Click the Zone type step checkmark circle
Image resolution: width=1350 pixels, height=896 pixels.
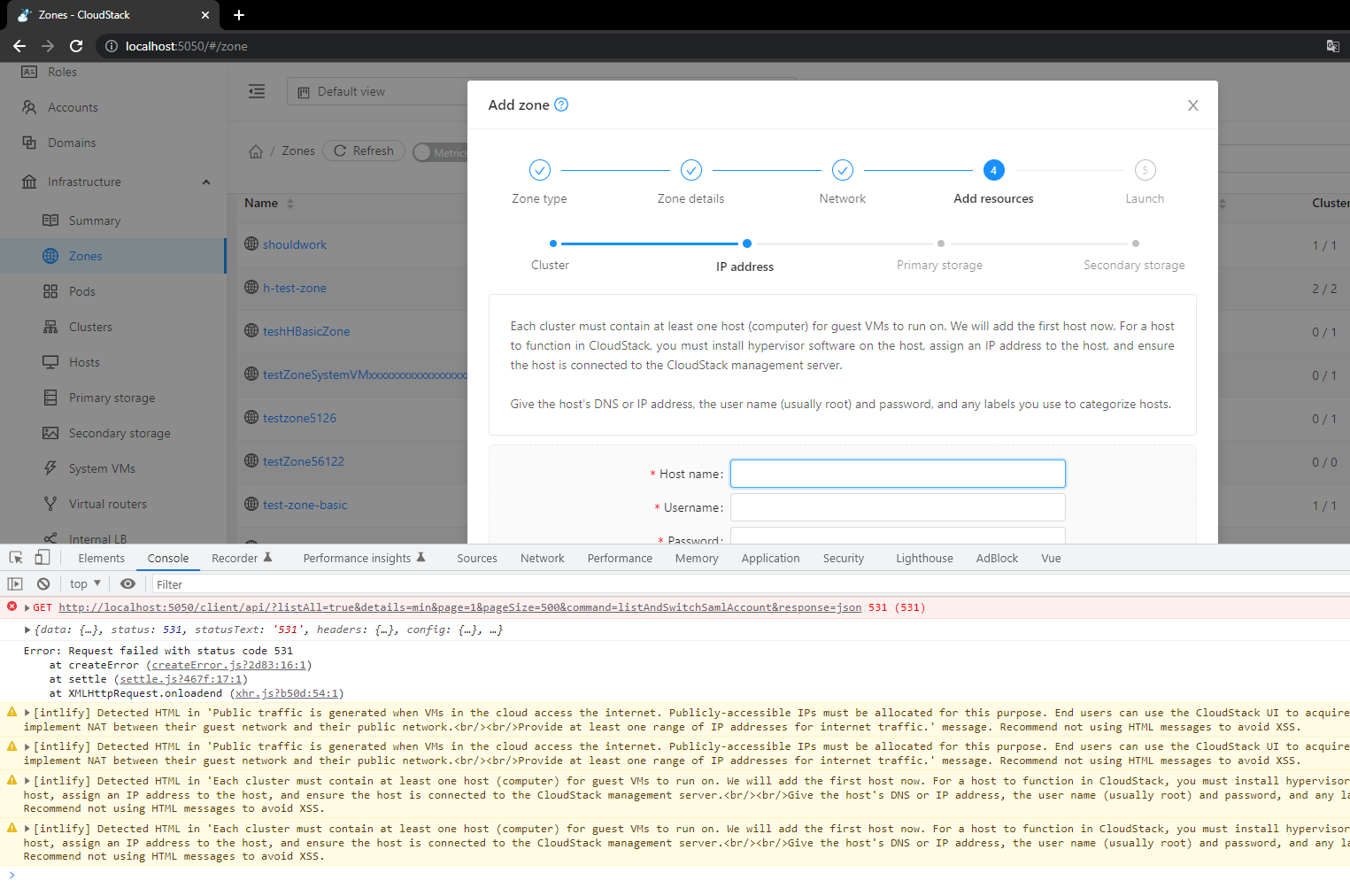tap(540, 170)
